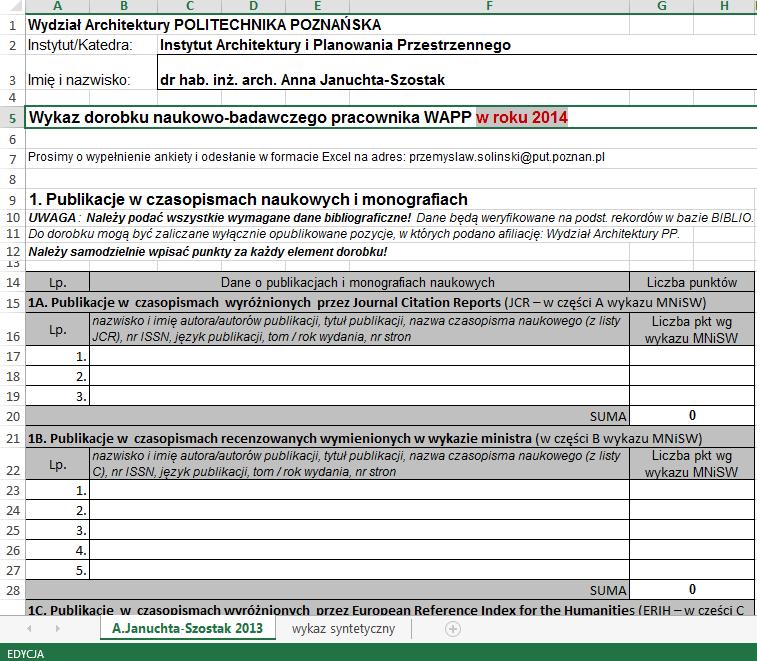The height and width of the screenshot is (661, 757).
Task: Click the SUMA value '0' in row 20
Action: pos(692,416)
